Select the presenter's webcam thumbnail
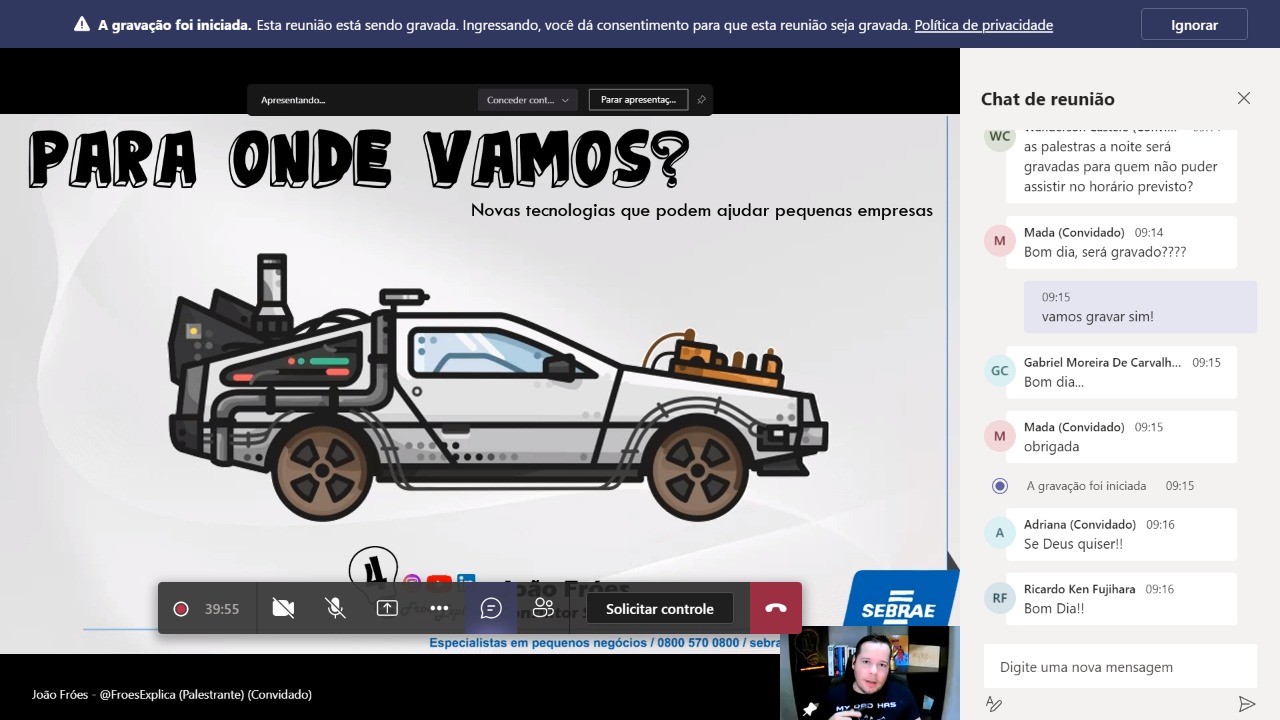The image size is (1280, 720). (869, 673)
